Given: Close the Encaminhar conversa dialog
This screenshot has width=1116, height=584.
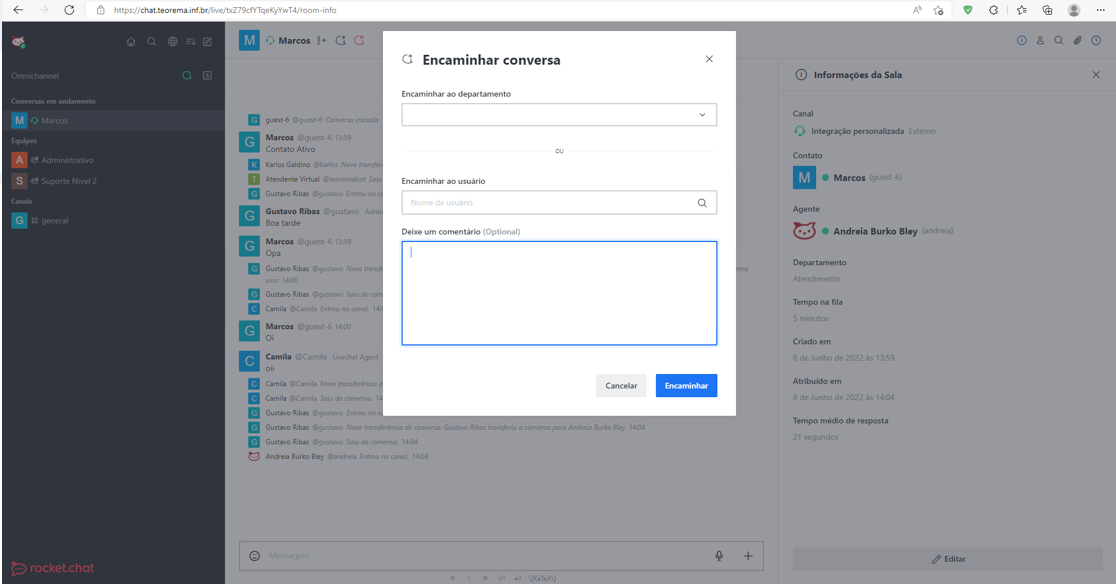Looking at the screenshot, I should [x=709, y=59].
